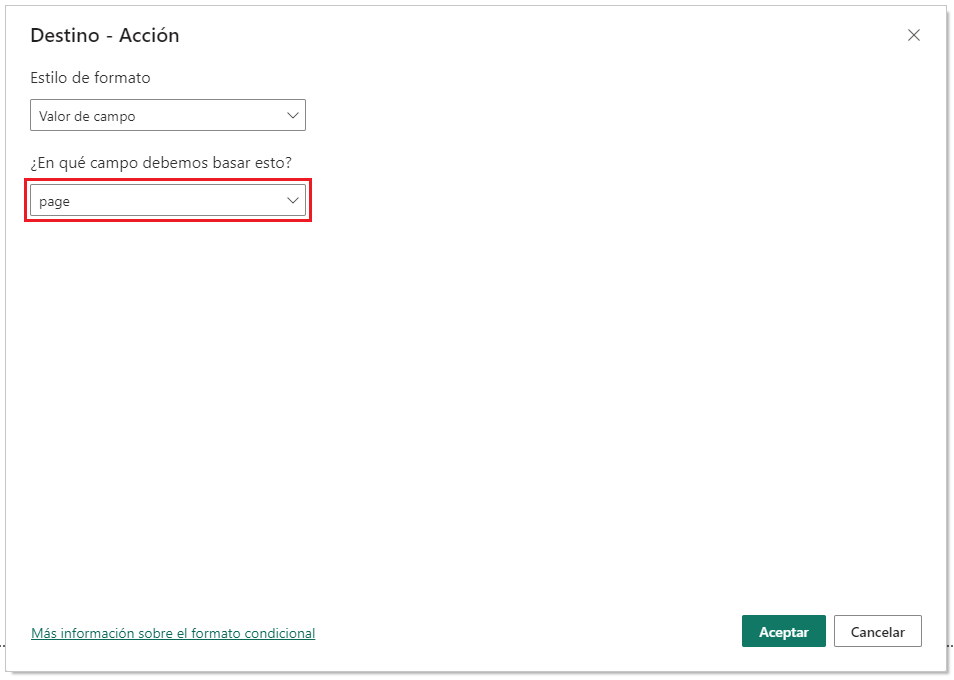The width and height of the screenshot is (954, 680).
Task: Select the page value text
Action: (x=54, y=201)
